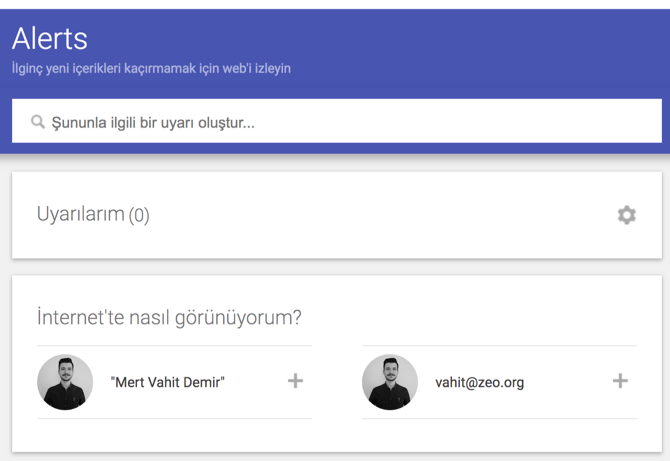
Task: Select the vahit@zeo.org suggestion text
Action: click(479, 382)
